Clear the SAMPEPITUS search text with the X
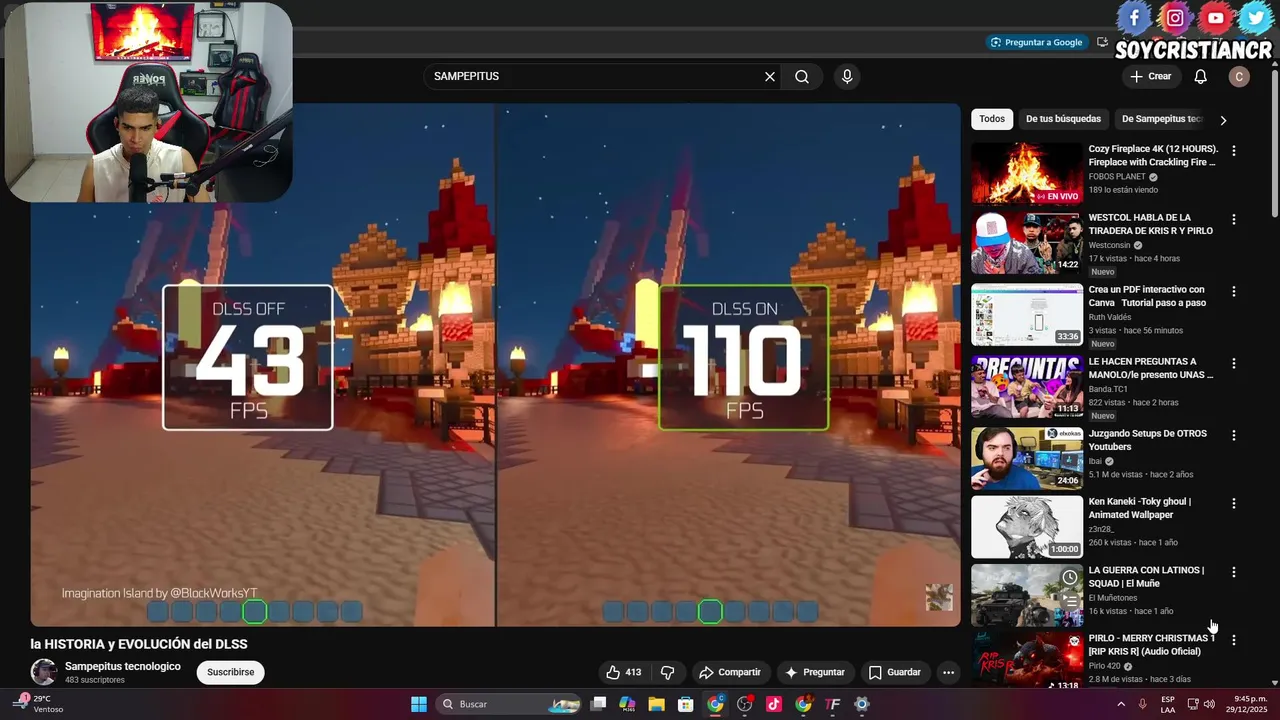Screen dimensions: 1280x720 (x=770, y=77)
